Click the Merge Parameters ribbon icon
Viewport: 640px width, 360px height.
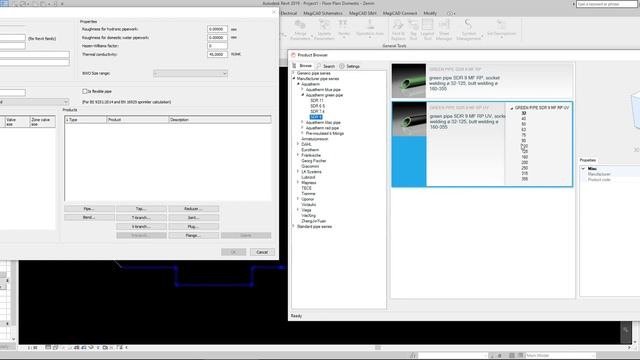(x=300, y=25)
